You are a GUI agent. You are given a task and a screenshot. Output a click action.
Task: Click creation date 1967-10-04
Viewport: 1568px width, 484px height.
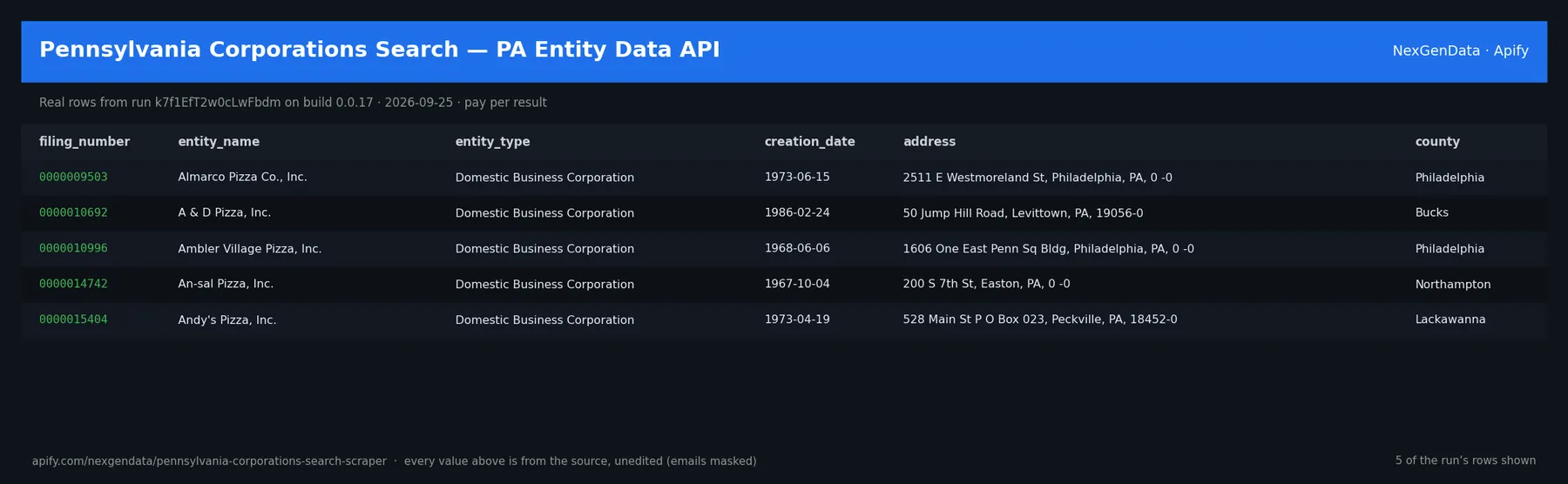tap(797, 284)
